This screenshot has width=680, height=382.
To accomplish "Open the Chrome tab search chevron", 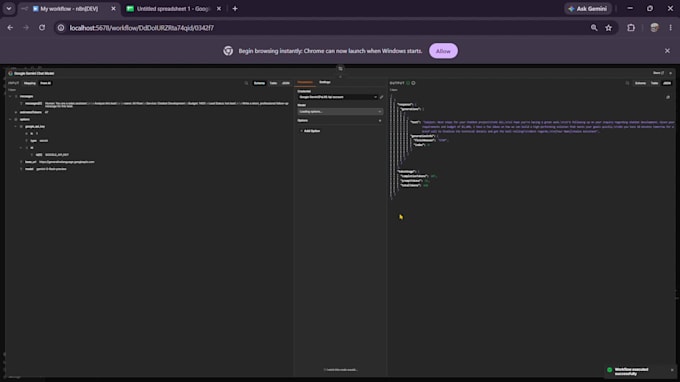I will pos(9,9).
